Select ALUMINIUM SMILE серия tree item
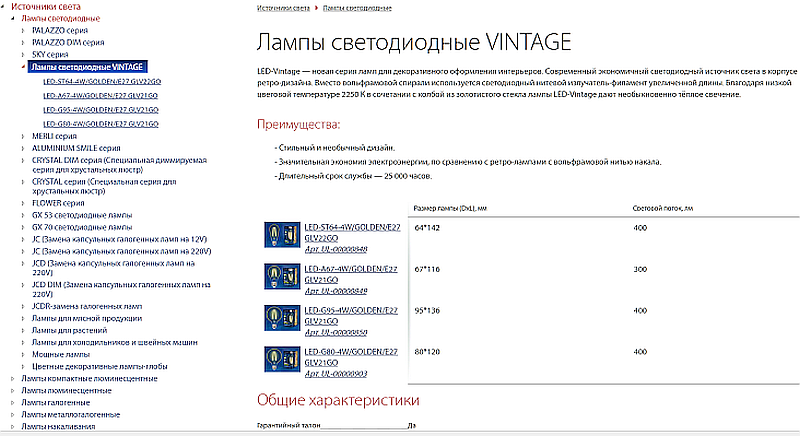 (x=76, y=148)
